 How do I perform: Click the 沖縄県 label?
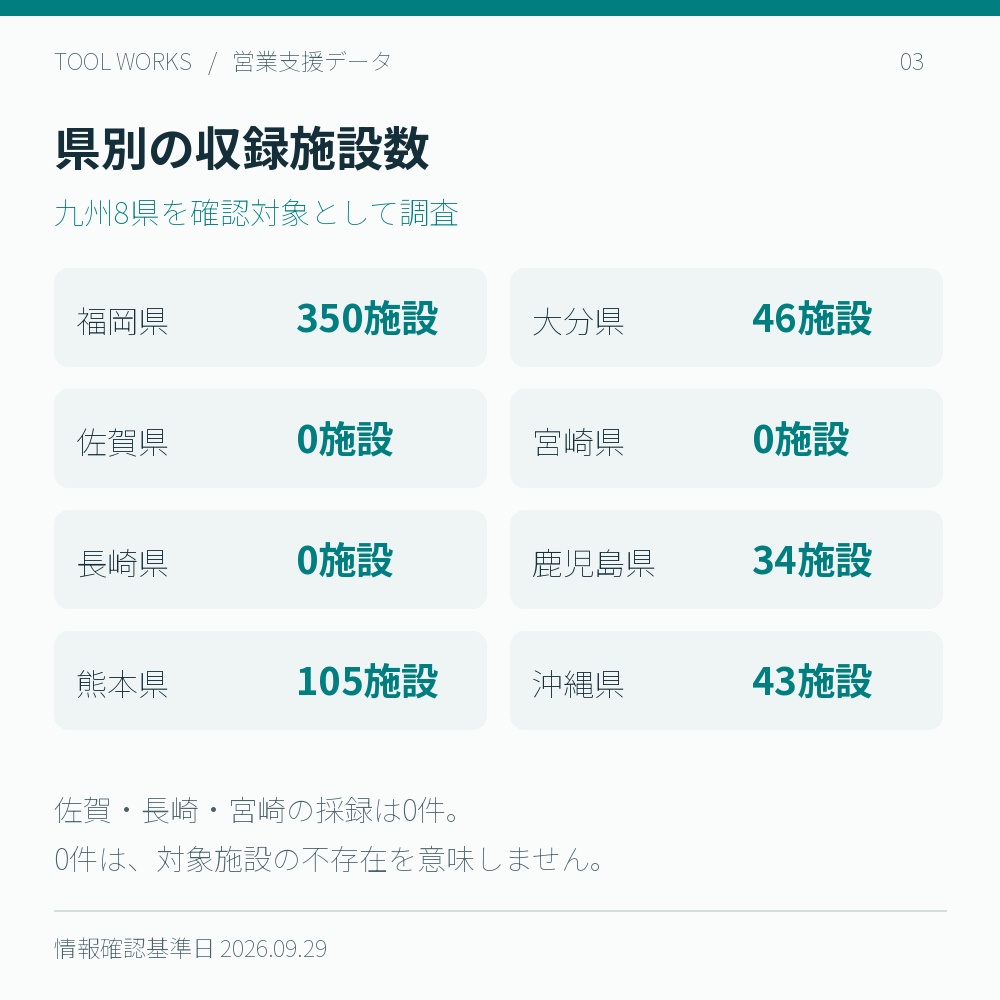pyautogui.click(x=578, y=684)
